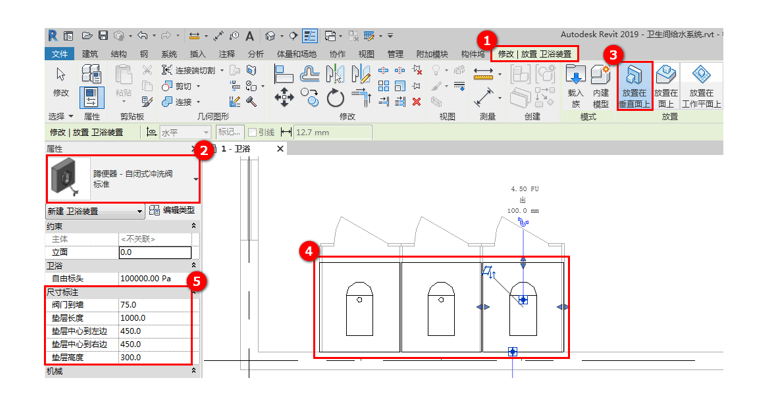
Task: Open the 文件 File tab
Action: tap(59, 54)
